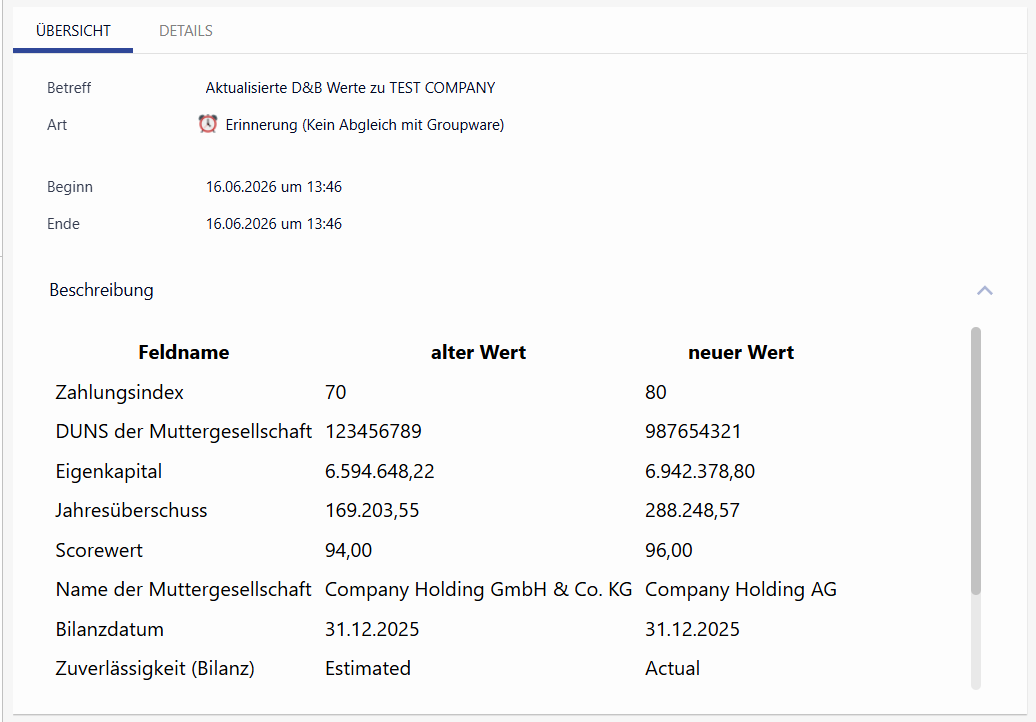Click Eigenkapital old value 6.594.648,22
The height and width of the screenshot is (722, 1036).
point(380,472)
